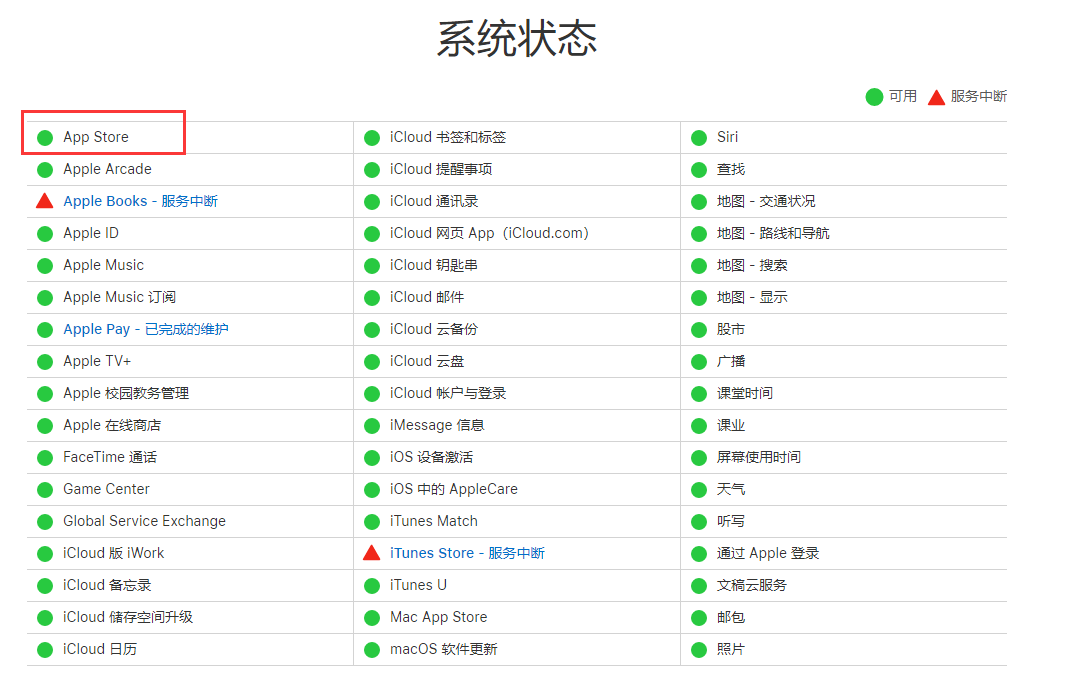The height and width of the screenshot is (681, 1066).
Task: Click the green dot beside 天气
Action: [x=698, y=489]
